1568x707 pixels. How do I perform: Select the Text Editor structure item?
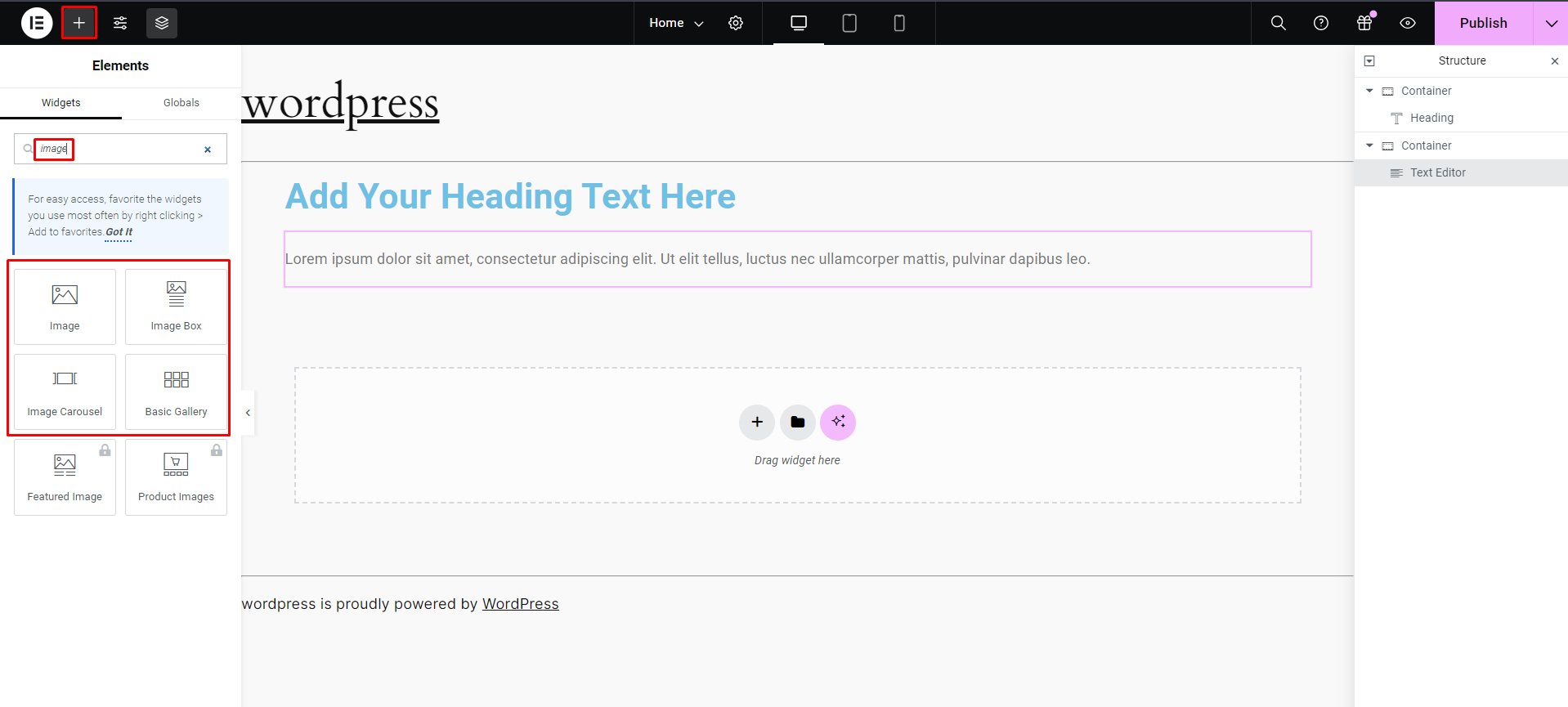click(1437, 172)
